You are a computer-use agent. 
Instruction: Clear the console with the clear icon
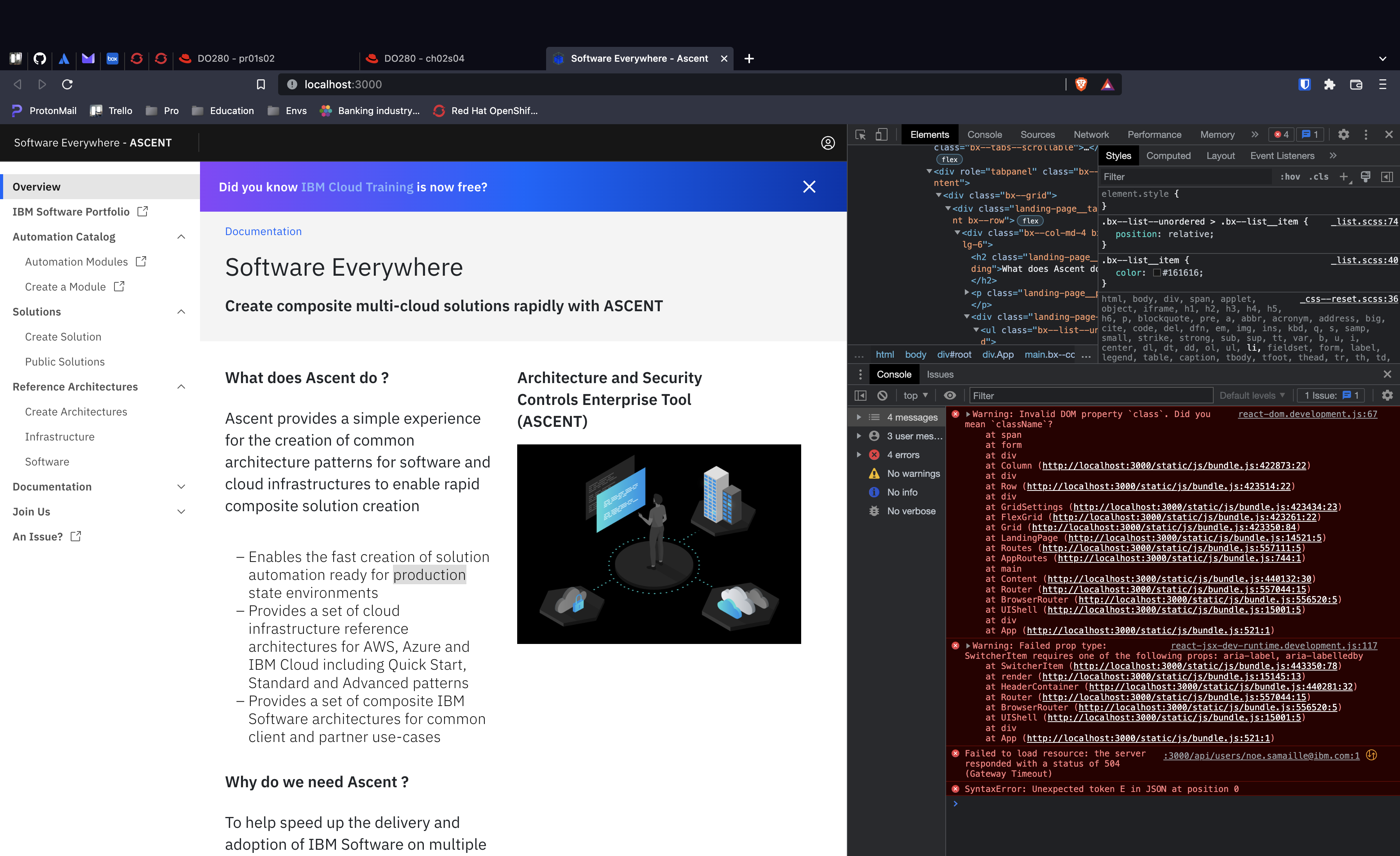882,395
